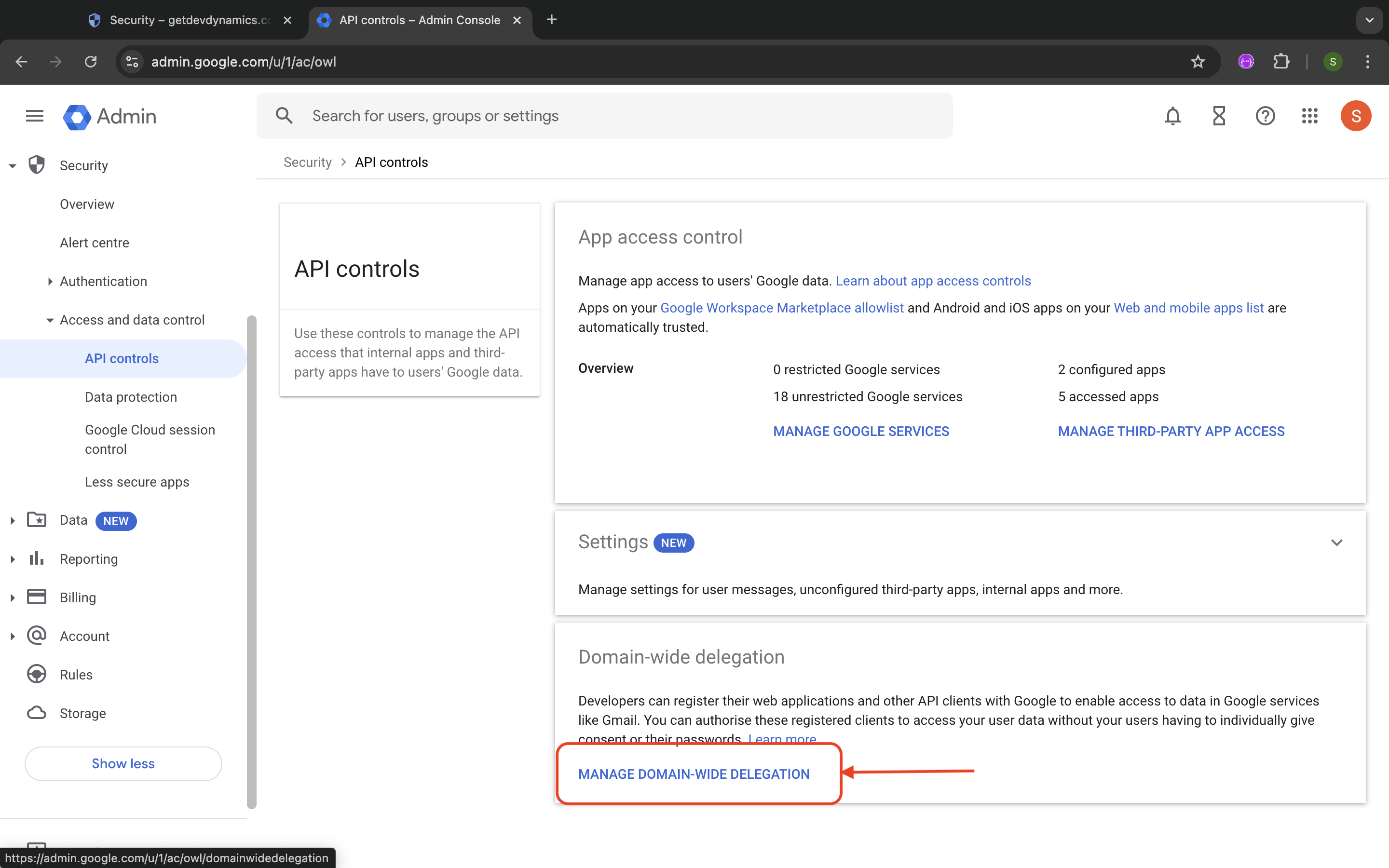This screenshot has height=868, width=1389.
Task: Switch to the Security browser tab
Action: click(x=190, y=20)
